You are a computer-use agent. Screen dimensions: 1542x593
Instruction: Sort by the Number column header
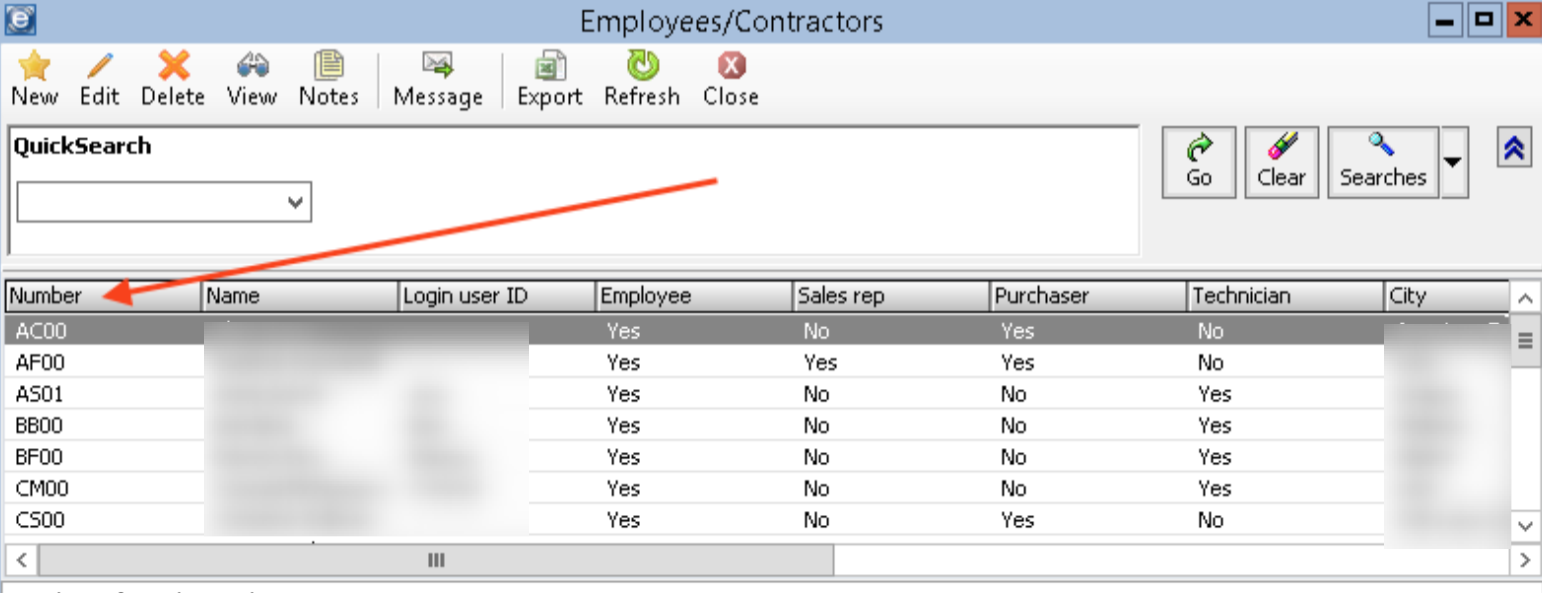click(x=104, y=296)
